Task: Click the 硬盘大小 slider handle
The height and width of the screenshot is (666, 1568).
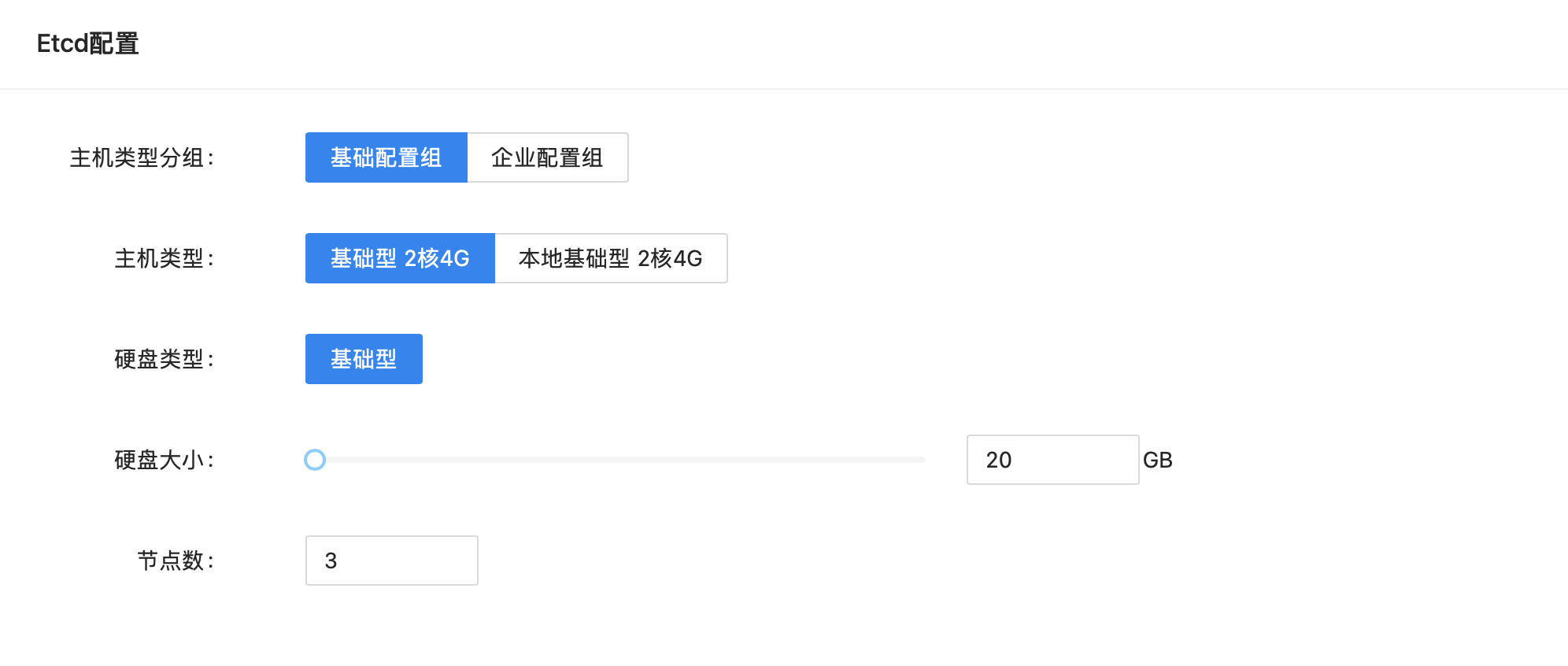Action: pos(315,461)
